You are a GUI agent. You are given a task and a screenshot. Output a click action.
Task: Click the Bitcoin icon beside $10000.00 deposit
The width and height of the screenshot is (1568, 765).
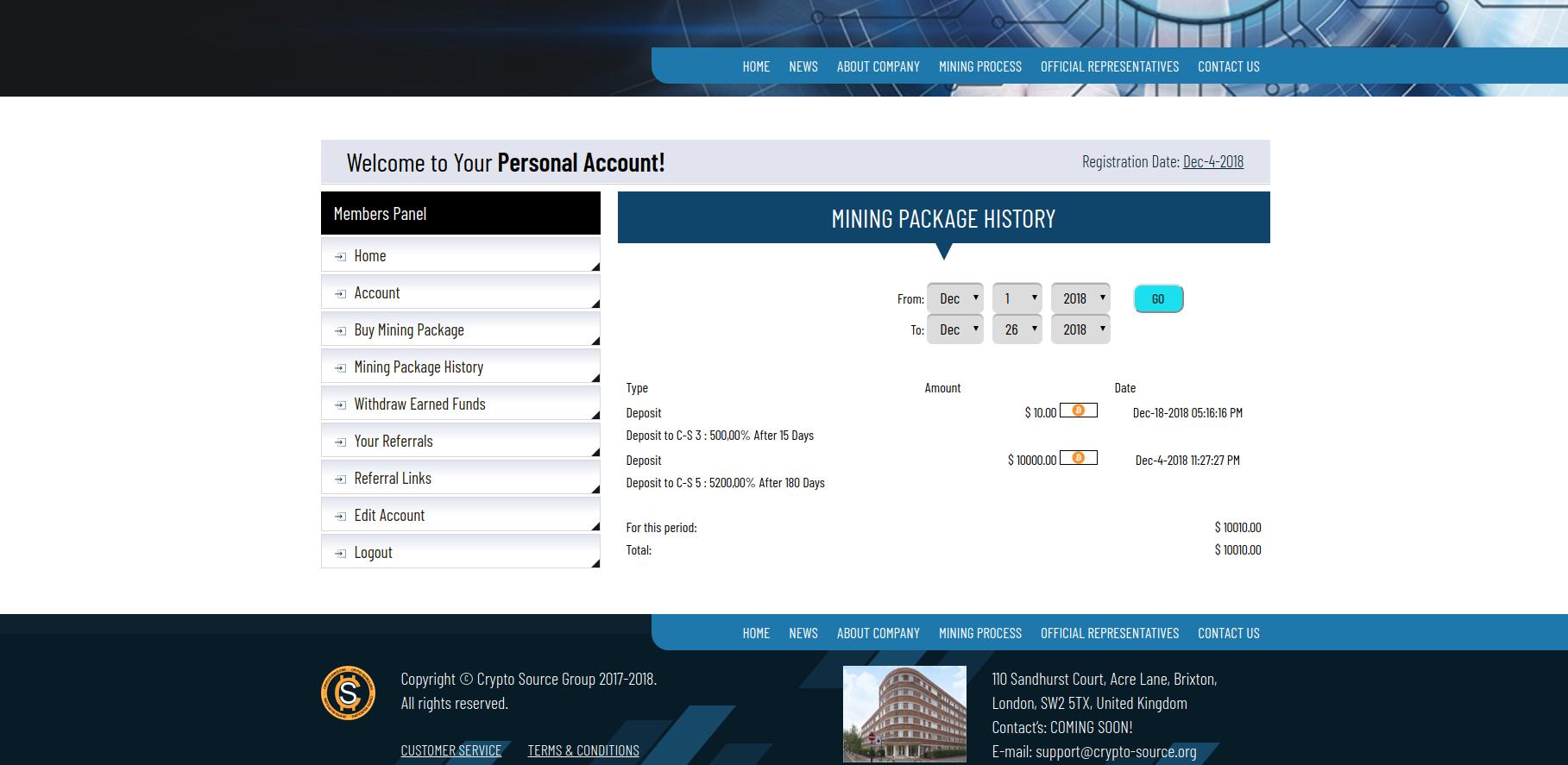coord(1078,458)
